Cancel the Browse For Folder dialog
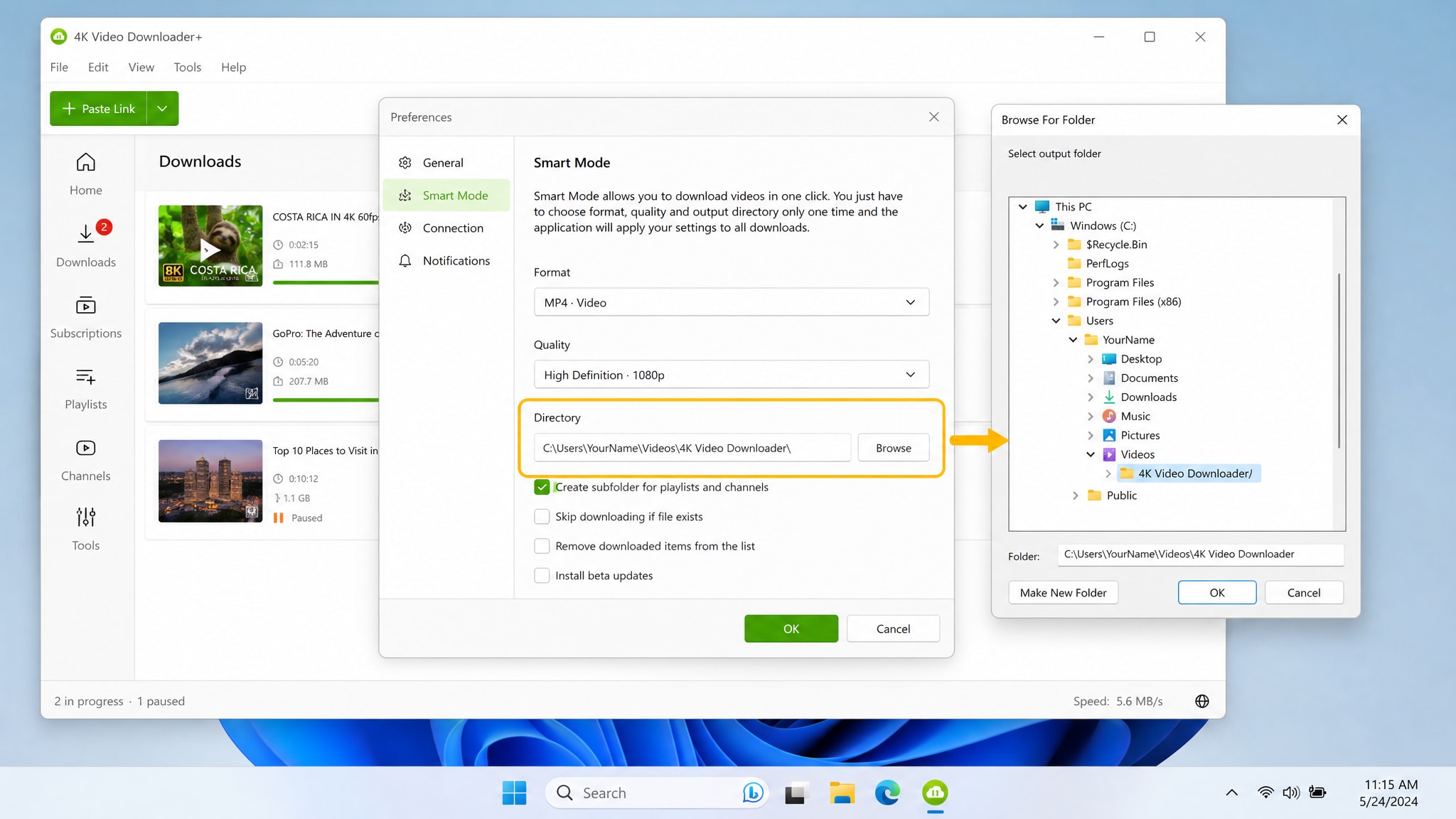This screenshot has width=1456, height=819. point(1303,593)
